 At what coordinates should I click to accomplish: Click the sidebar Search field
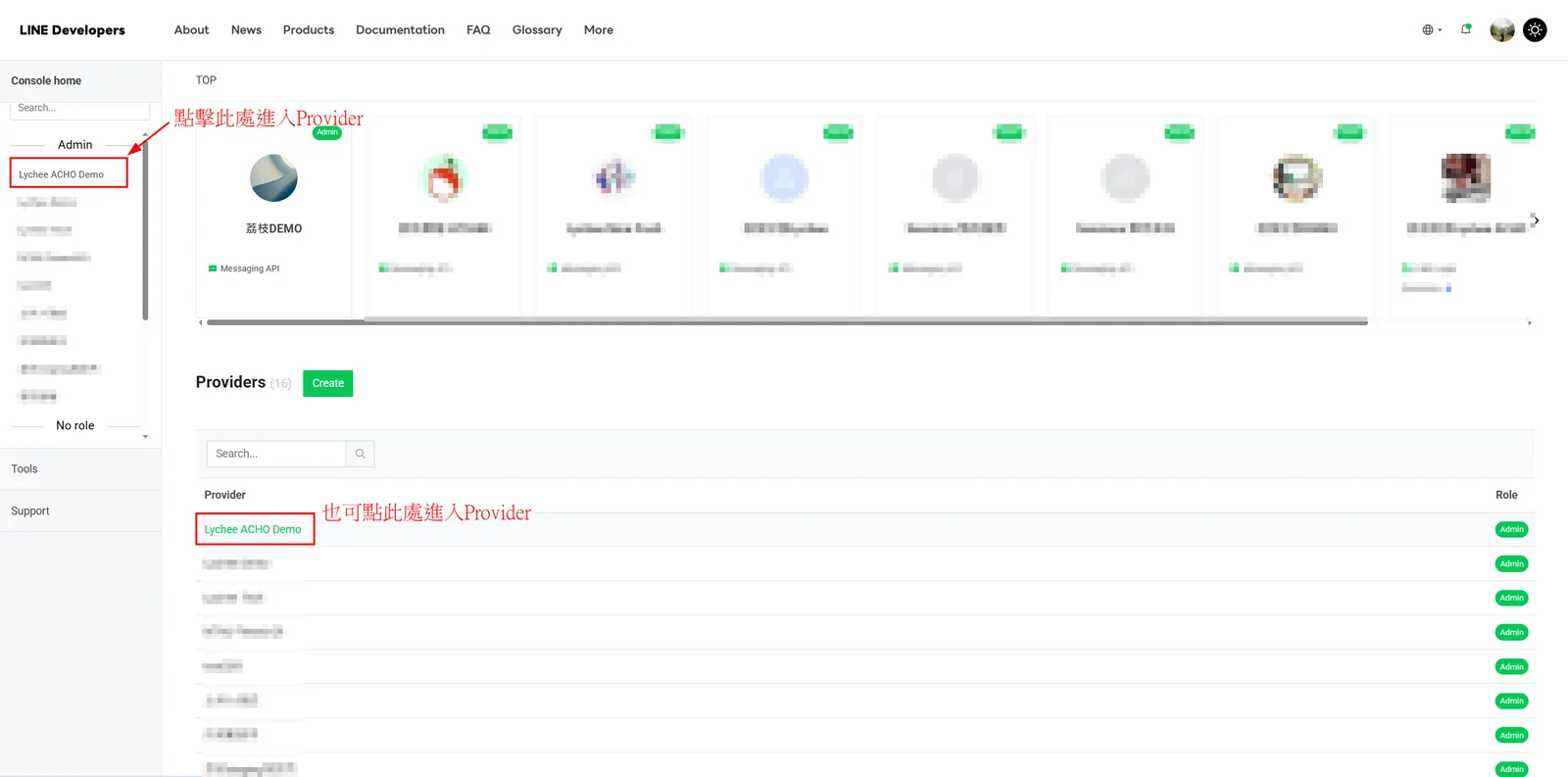(79, 109)
